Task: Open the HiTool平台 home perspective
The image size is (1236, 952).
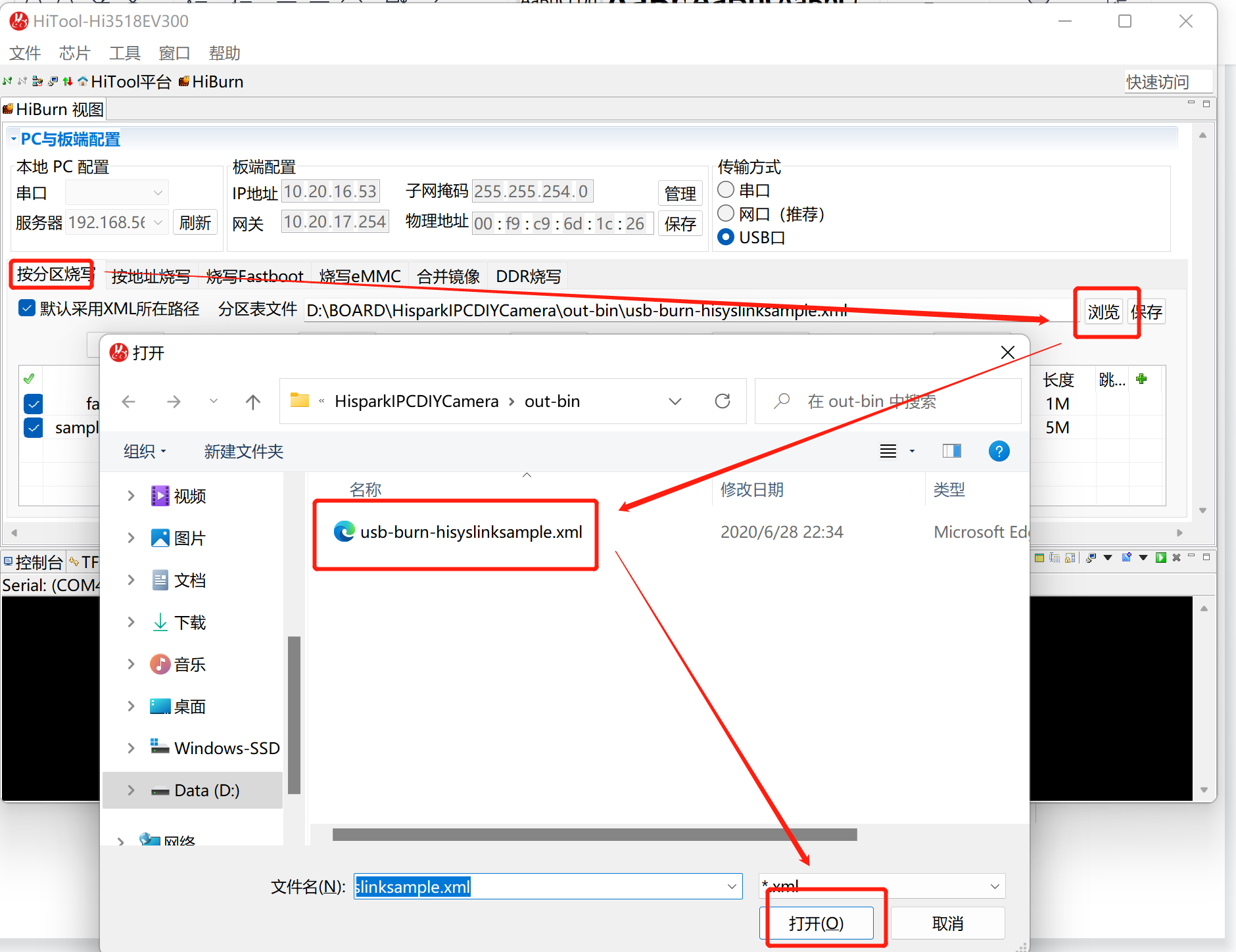Action: 125,82
